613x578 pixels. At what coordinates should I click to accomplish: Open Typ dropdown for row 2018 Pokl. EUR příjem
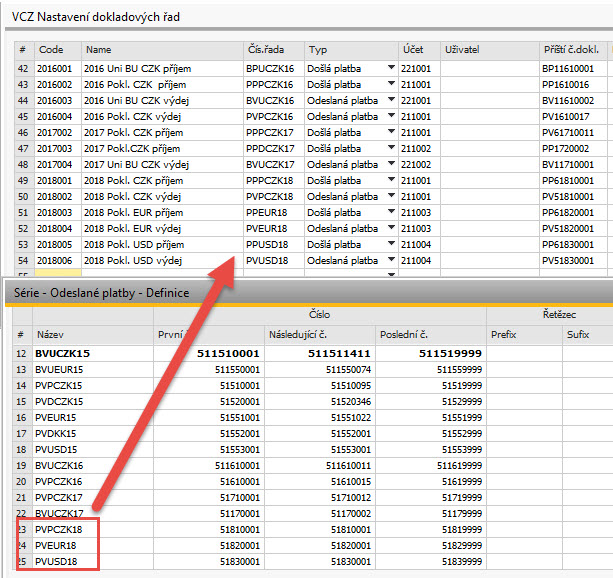(x=391, y=212)
